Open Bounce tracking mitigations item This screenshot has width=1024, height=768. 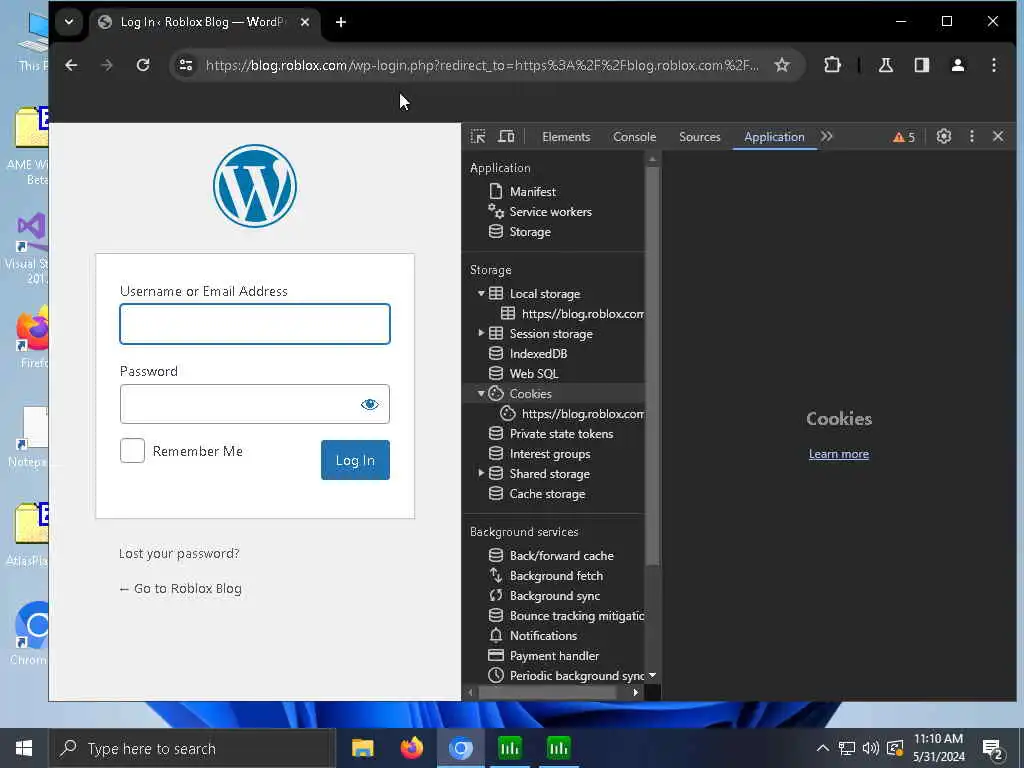pyautogui.click(x=577, y=616)
